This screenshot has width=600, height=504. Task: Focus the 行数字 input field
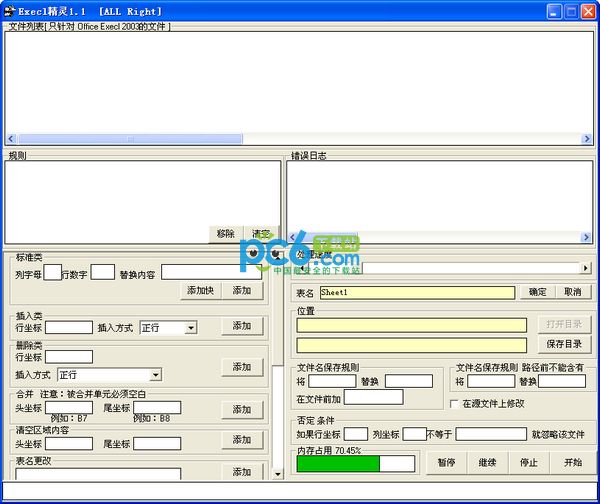[103, 272]
